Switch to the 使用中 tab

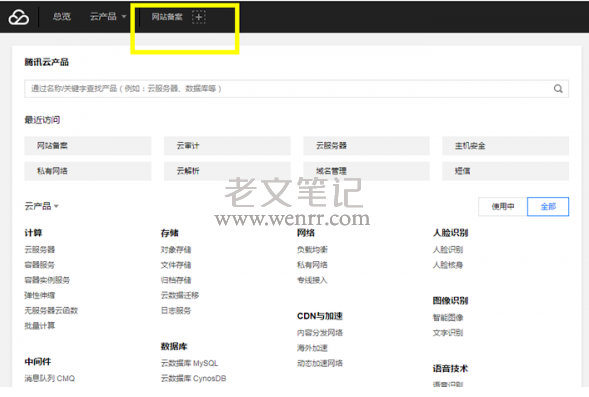click(503, 207)
